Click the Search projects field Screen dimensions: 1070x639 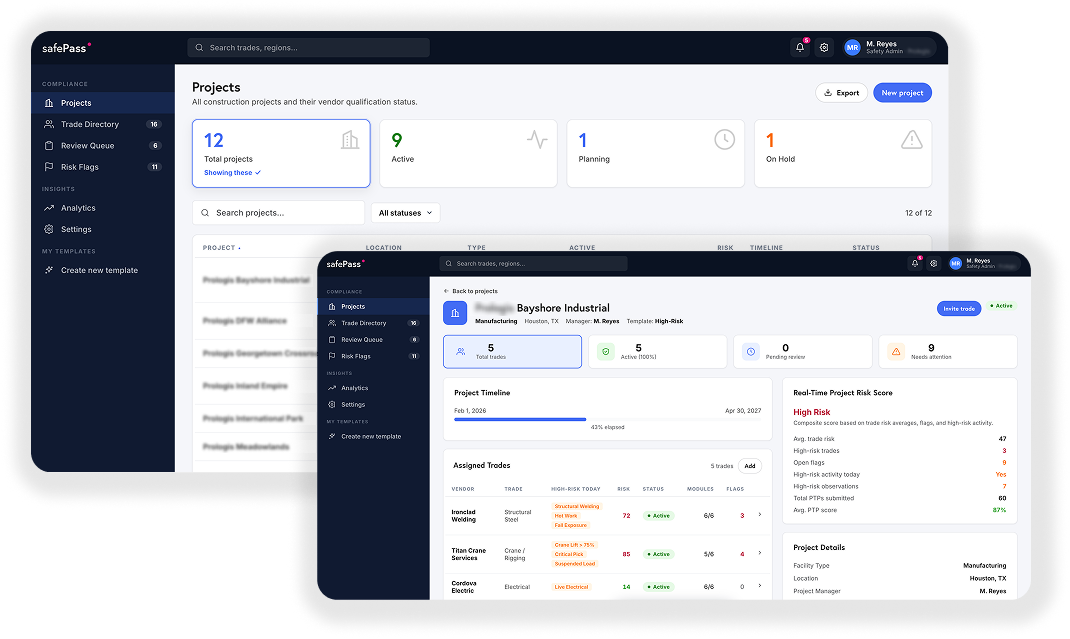[278, 213]
